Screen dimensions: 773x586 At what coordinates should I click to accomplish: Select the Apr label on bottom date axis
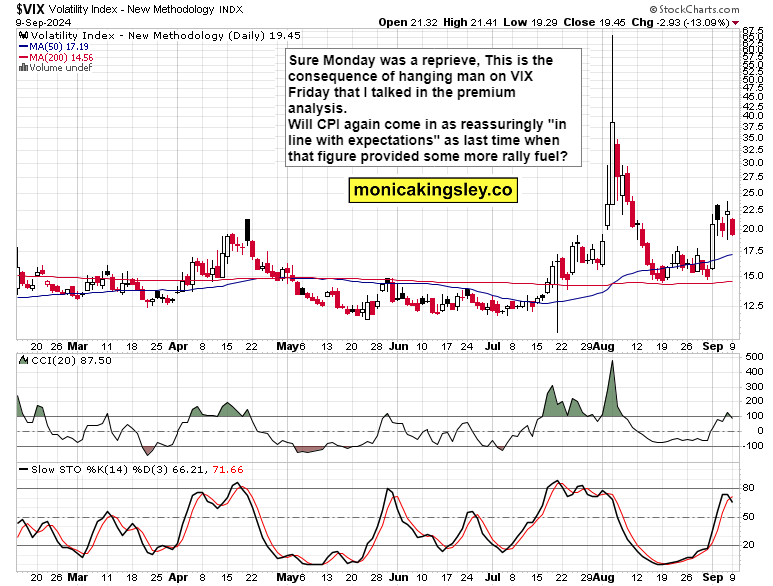178,577
